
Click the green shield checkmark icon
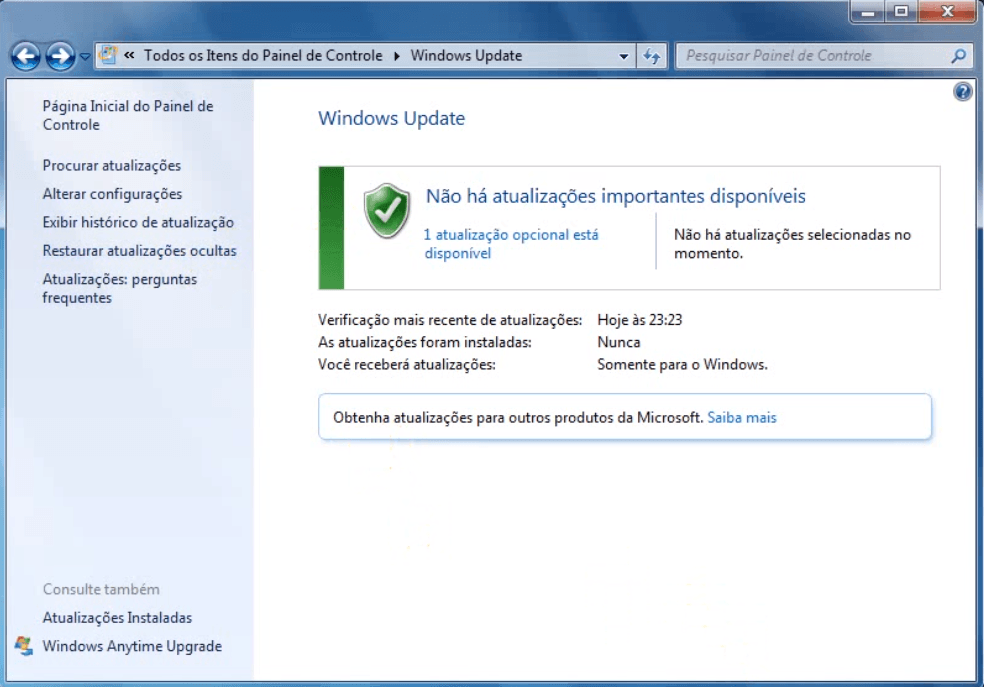coord(387,211)
